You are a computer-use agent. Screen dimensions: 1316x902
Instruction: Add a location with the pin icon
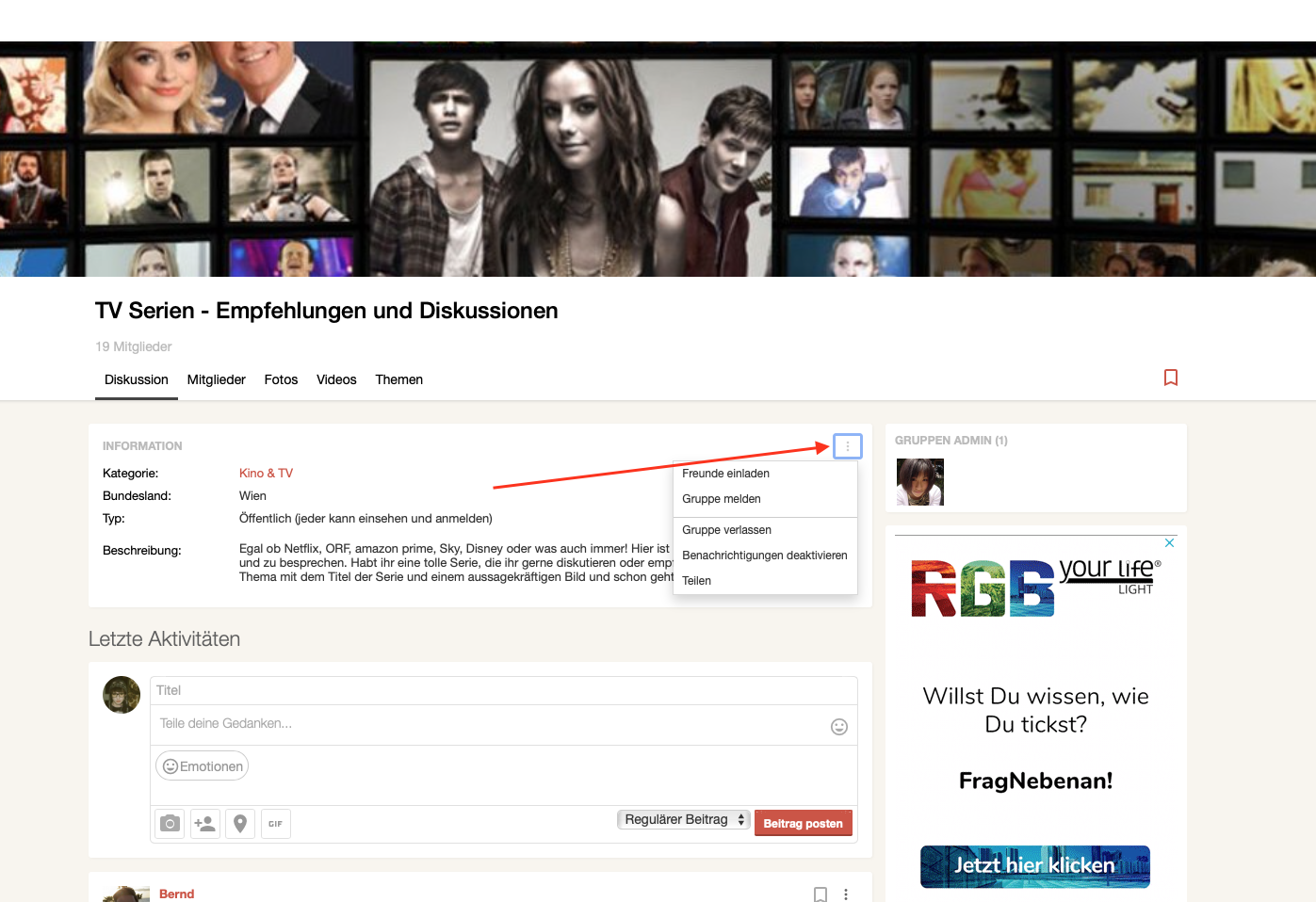[x=240, y=824]
